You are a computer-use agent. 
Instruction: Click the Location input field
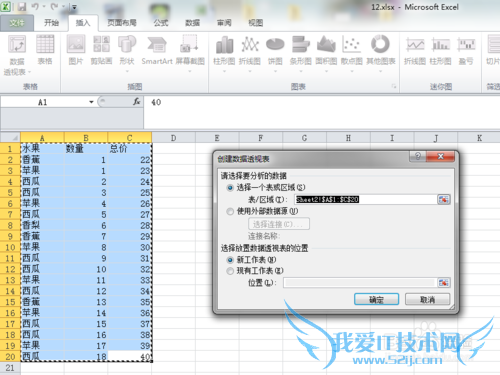(359, 283)
